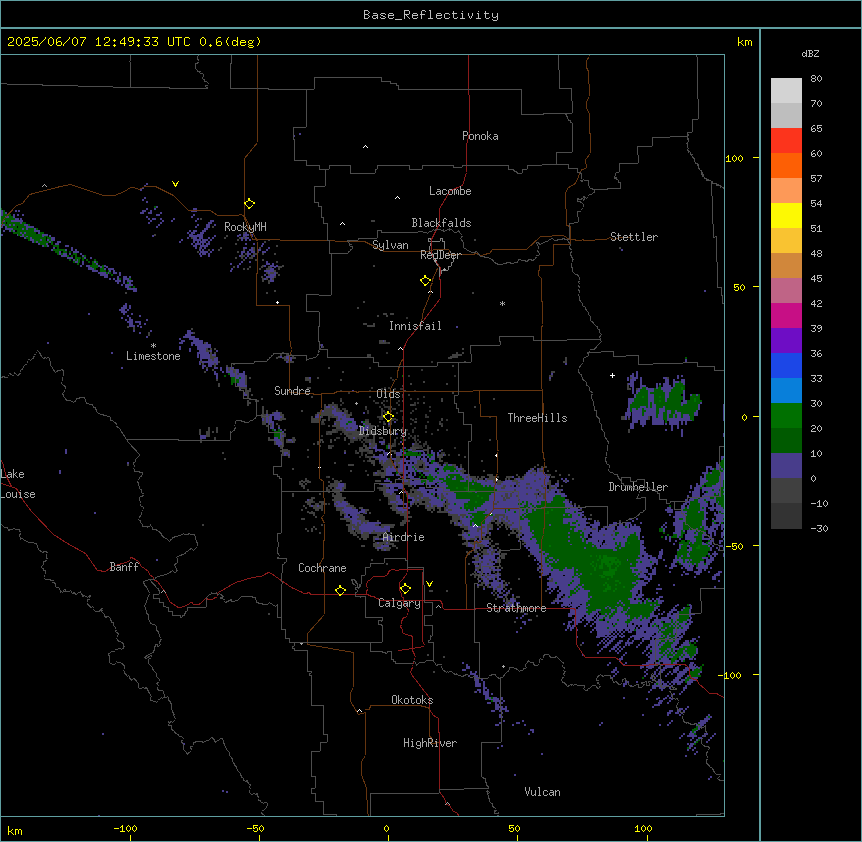Click the red 65 dBZ legend swatch
Viewport: 862px width, 842px height.
point(786,141)
